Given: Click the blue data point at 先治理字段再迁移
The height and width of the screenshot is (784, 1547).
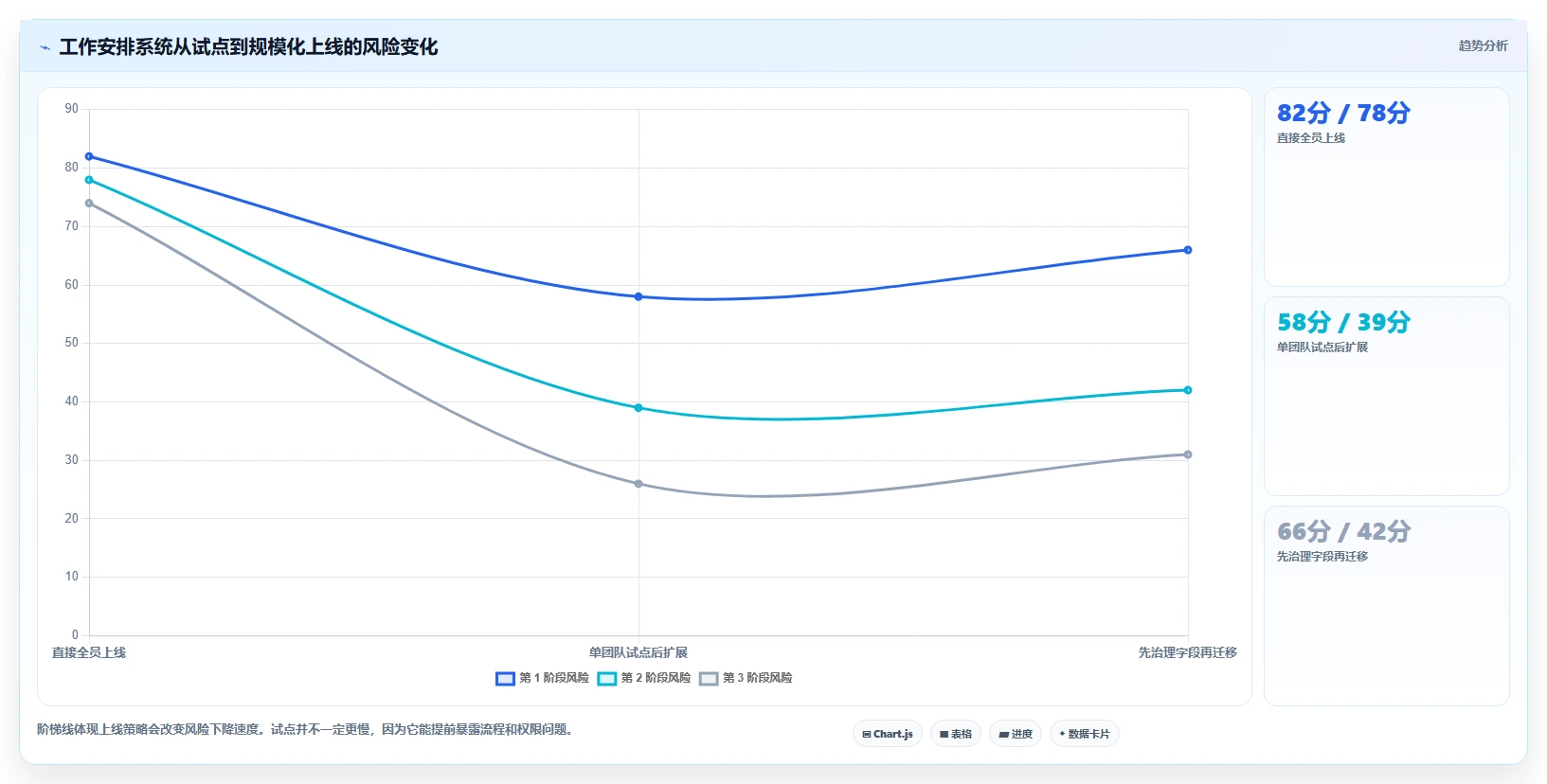Looking at the screenshot, I should pyautogui.click(x=1188, y=250).
